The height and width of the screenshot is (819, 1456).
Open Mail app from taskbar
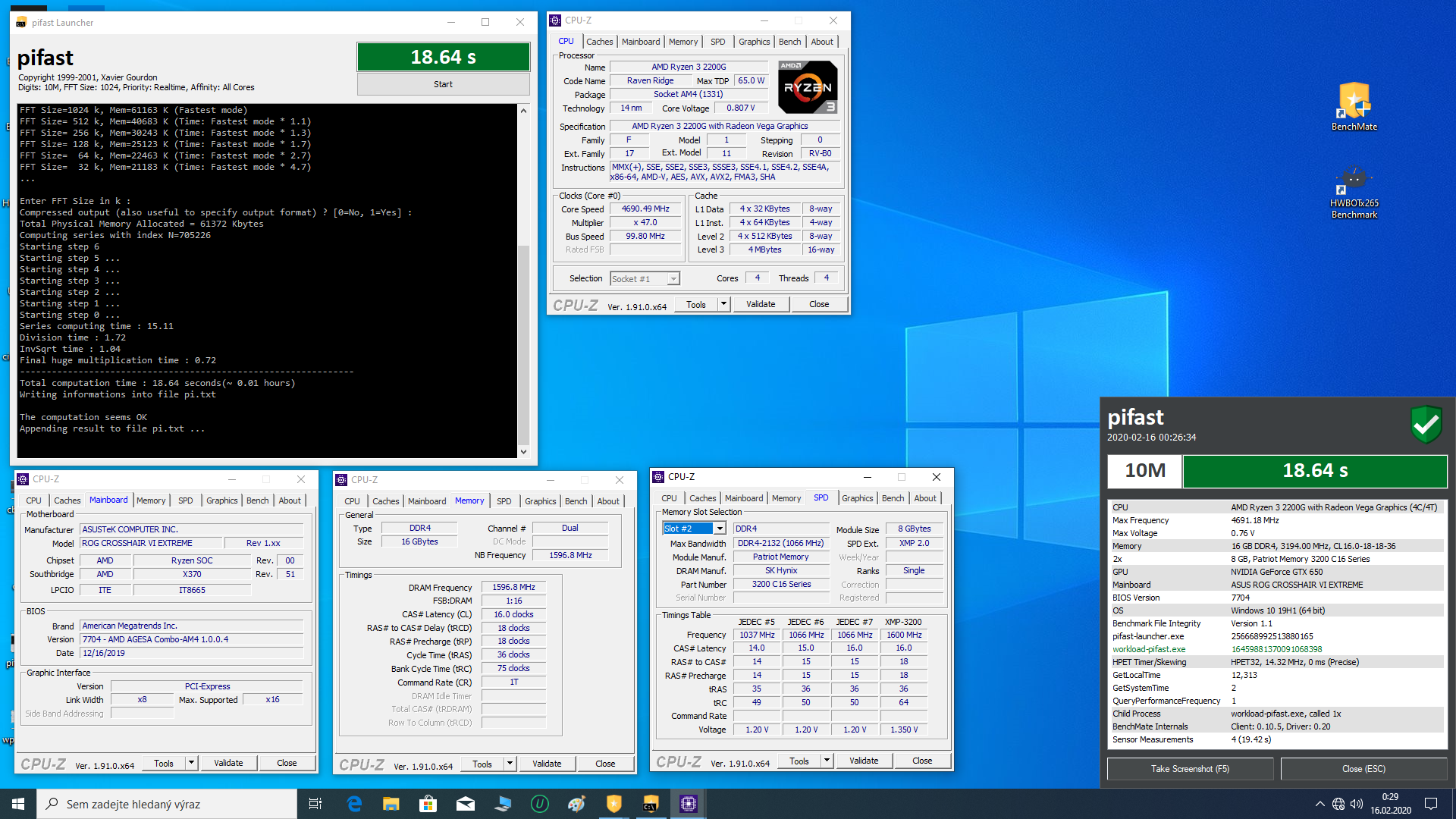(465, 804)
